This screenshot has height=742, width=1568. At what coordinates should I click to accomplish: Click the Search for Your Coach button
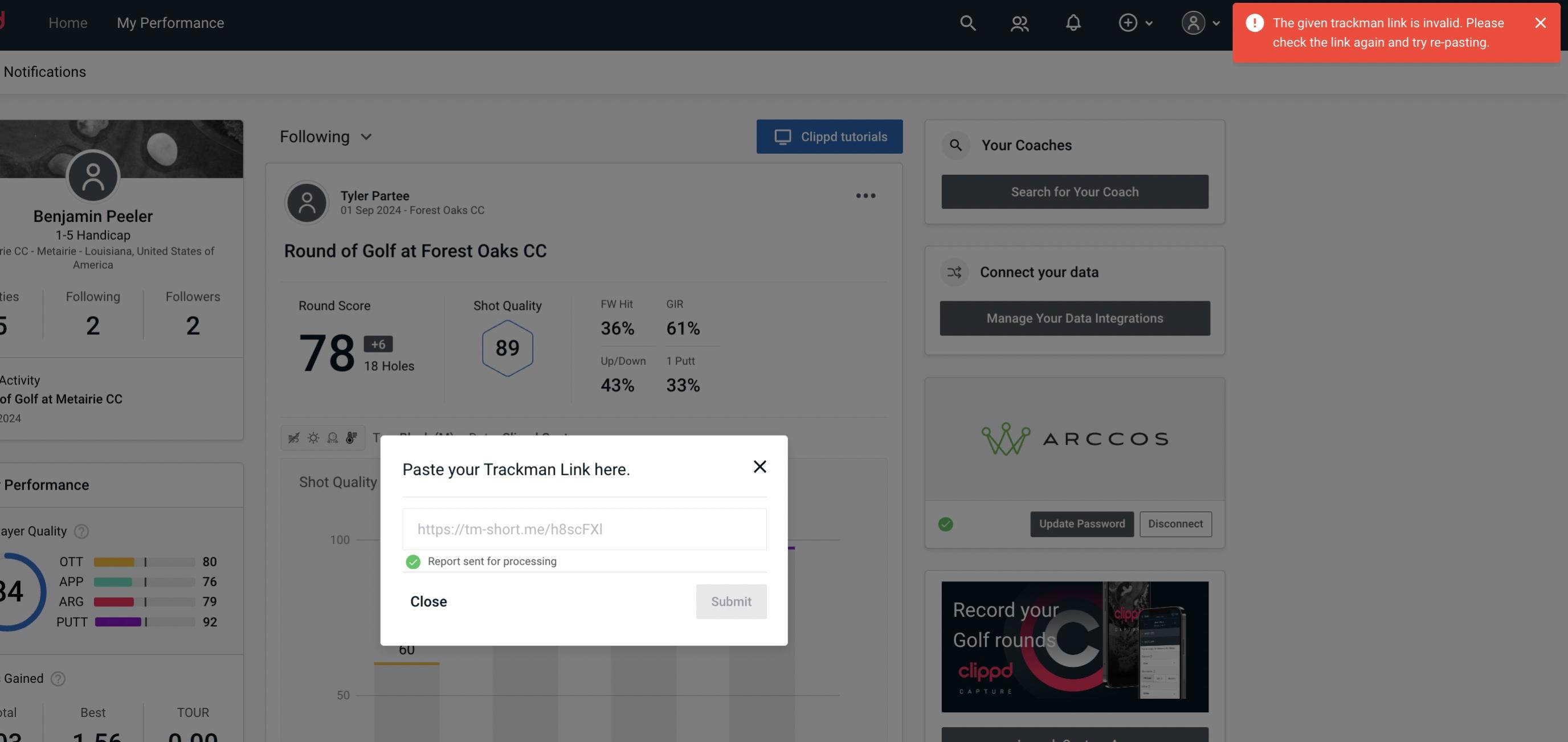1075,191
